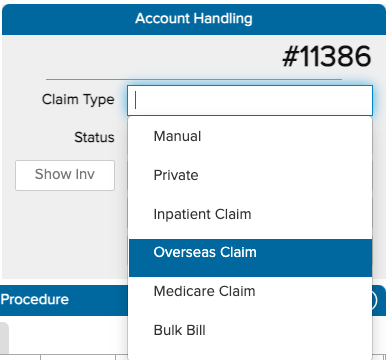
Task: Open the grey tab below Procedure
Action: [x=4, y=338]
